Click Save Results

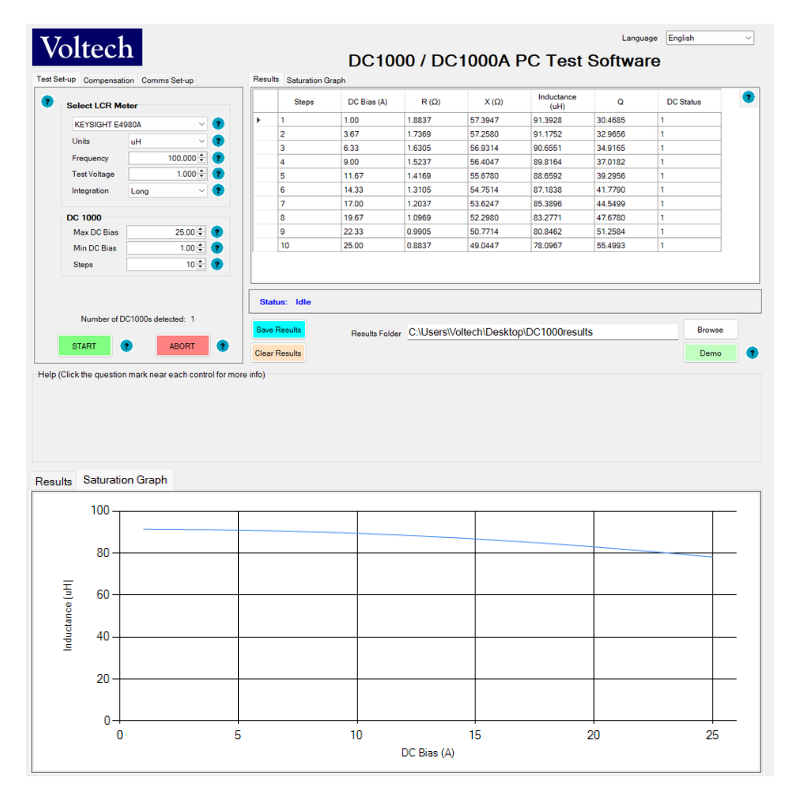click(x=278, y=330)
